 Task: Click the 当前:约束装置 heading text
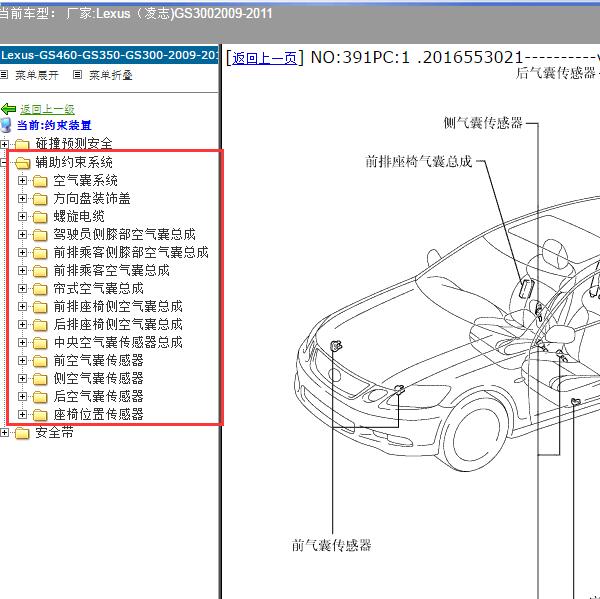[54, 125]
